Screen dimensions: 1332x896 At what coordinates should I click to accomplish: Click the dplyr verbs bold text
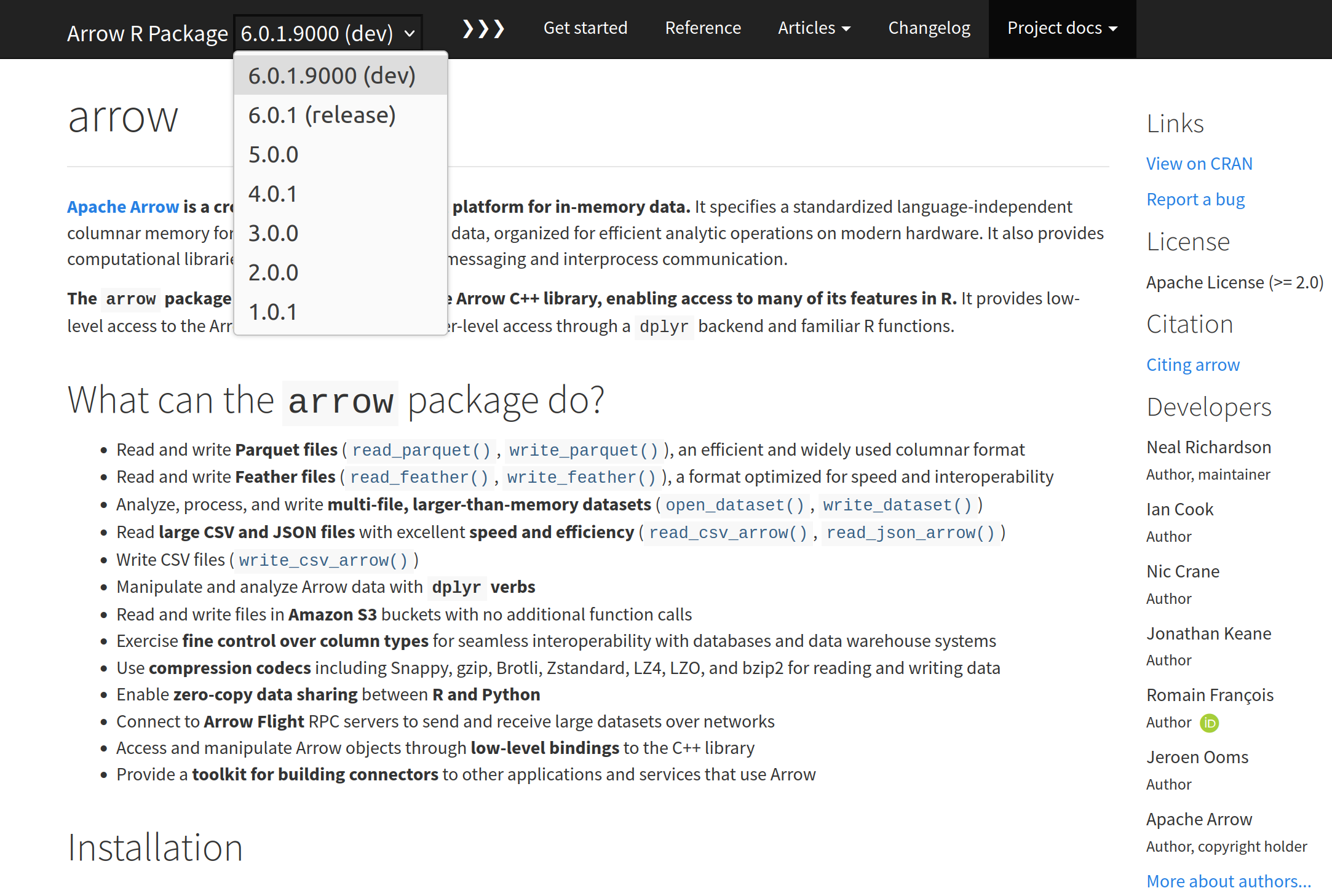[483, 587]
